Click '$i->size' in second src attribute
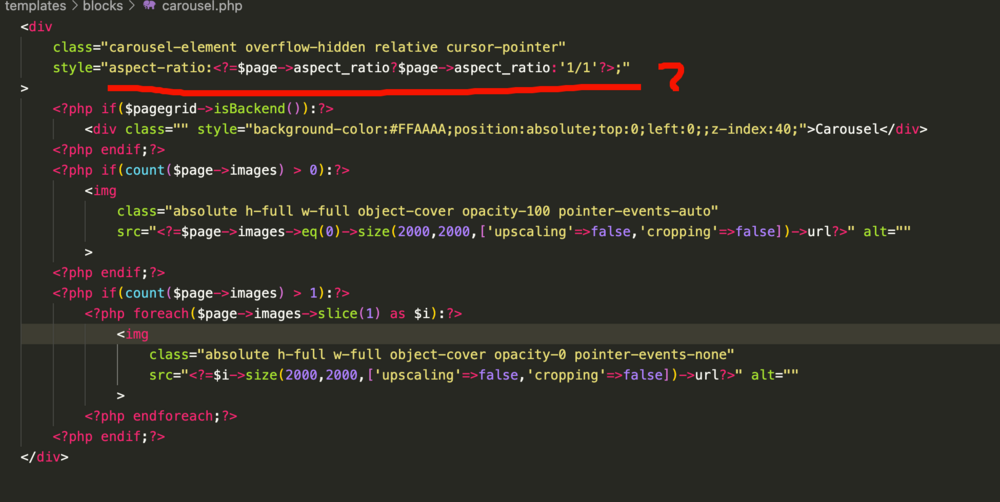 point(246,375)
